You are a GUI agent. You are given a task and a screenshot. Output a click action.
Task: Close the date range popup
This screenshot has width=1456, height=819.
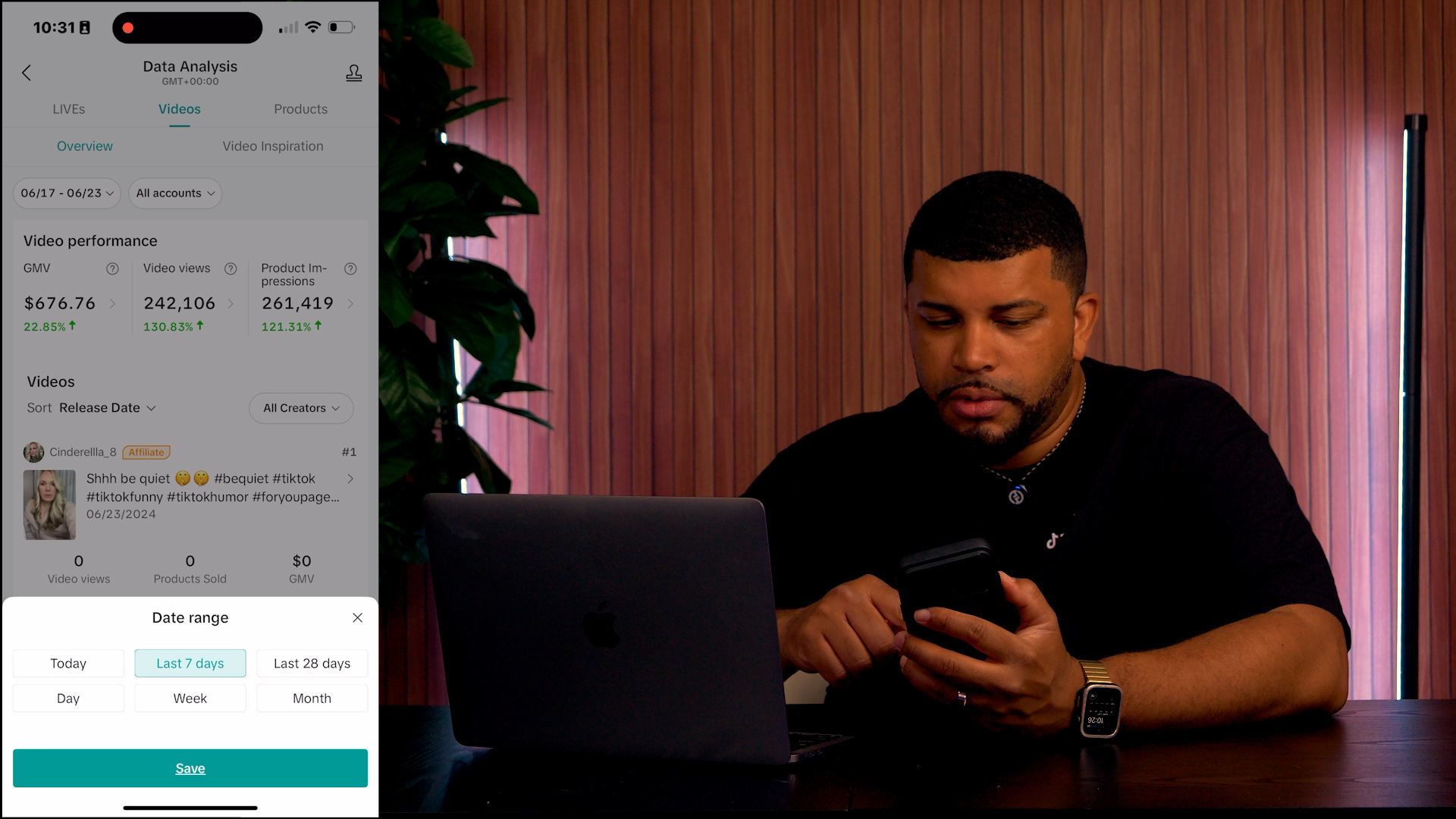357,617
